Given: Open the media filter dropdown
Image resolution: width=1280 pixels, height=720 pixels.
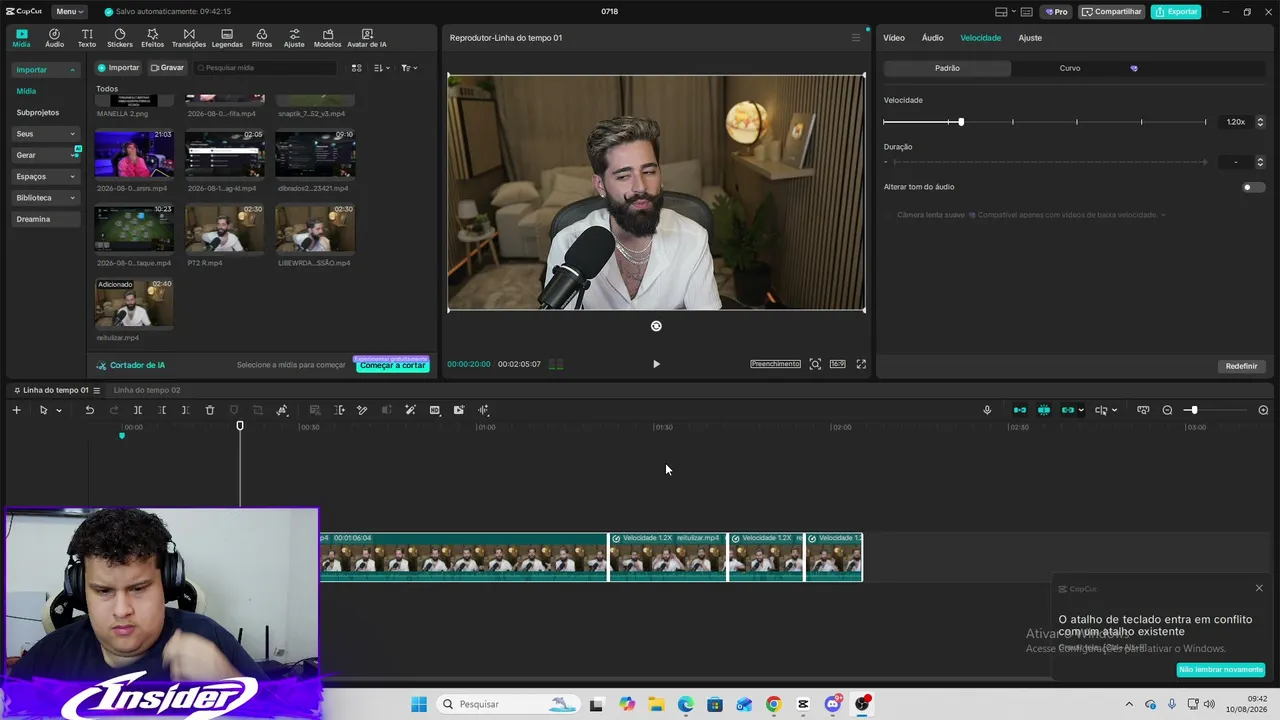Looking at the screenshot, I should [x=409, y=68].
